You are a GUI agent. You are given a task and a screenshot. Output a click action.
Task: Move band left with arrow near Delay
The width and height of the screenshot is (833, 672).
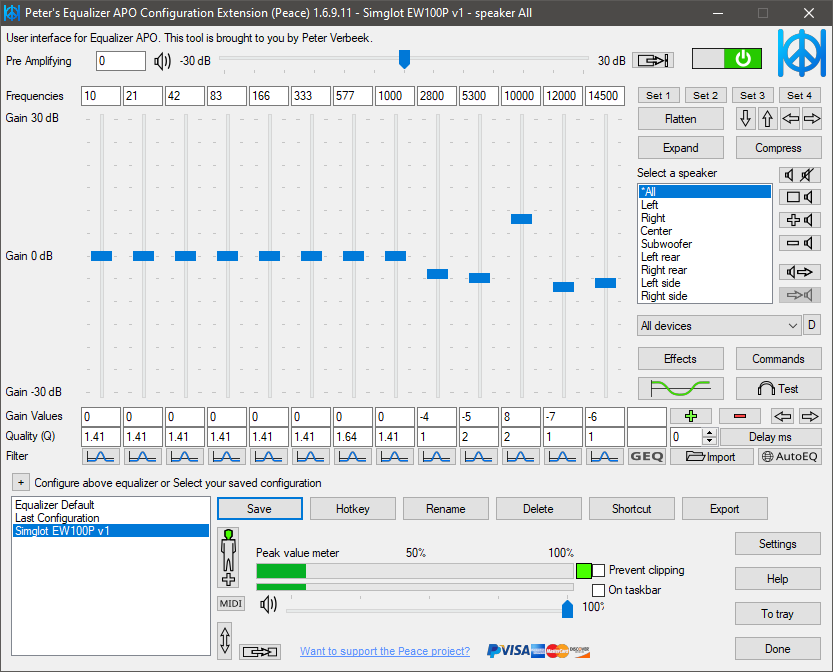(783, 416)
